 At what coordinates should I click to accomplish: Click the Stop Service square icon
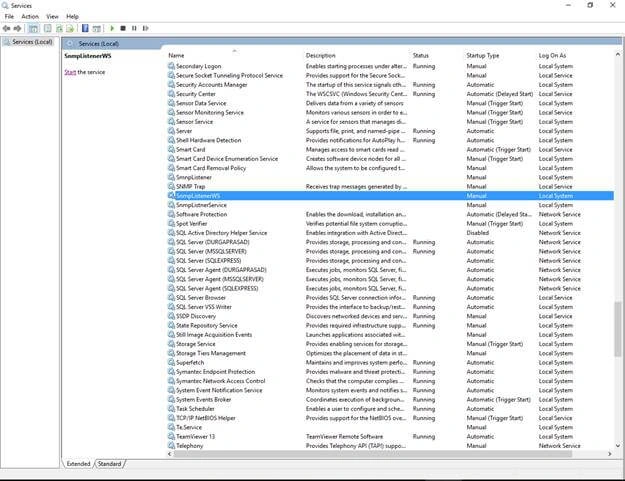123,28
